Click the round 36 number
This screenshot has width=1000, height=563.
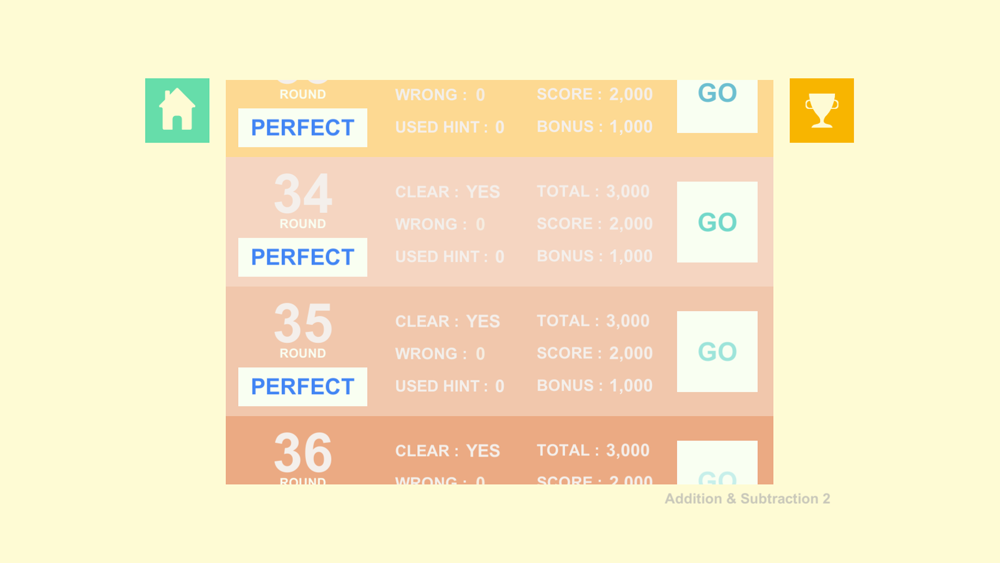coord(303,453)
